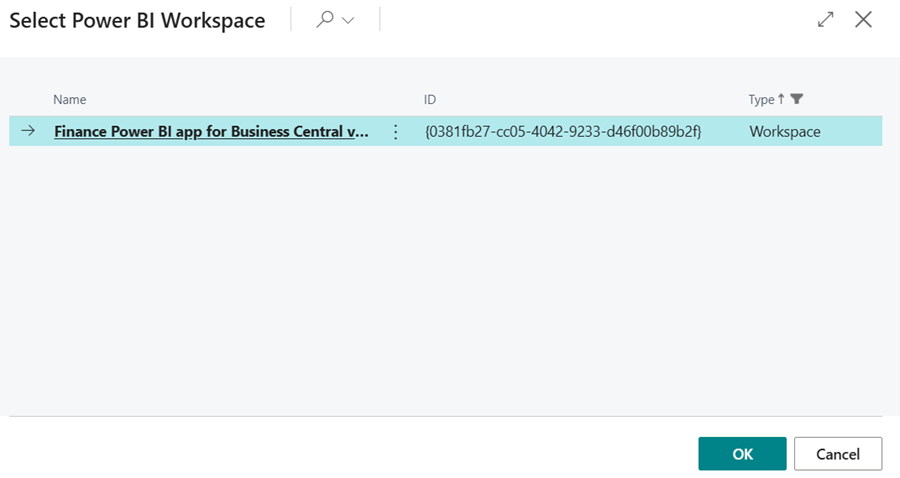Click the ascending sort arrow on Type
This screenshot has width=900, height=478.
(x=782, y=99)
